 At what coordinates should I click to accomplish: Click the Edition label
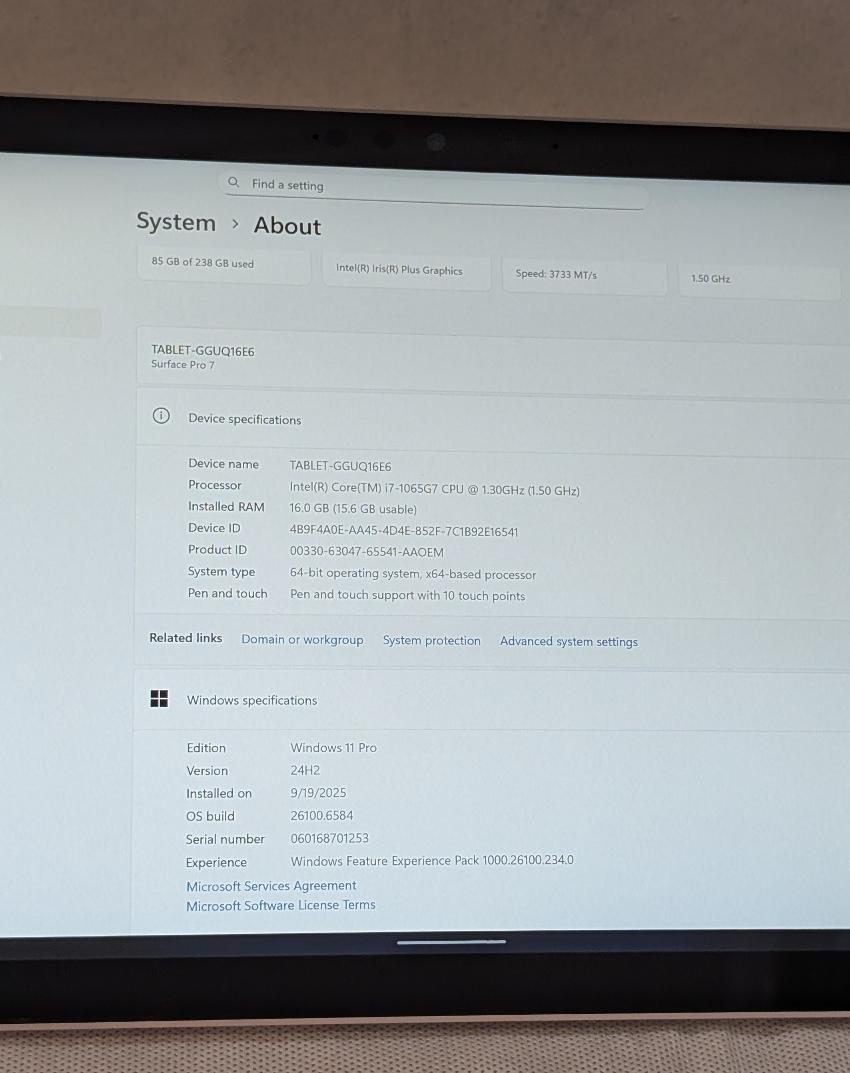coord(206,748)
